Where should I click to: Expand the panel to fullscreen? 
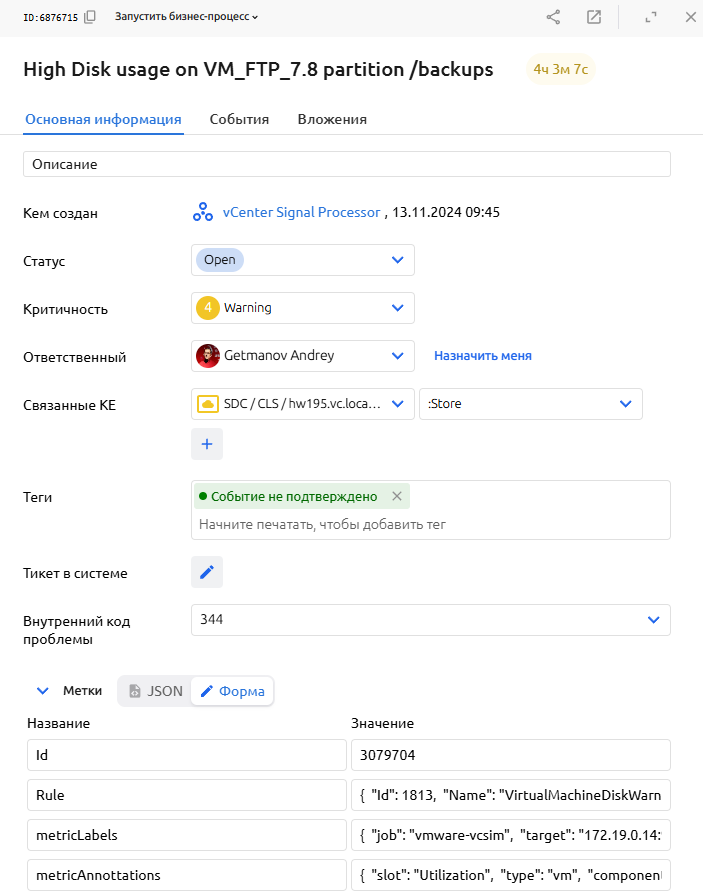click(651, 17)
